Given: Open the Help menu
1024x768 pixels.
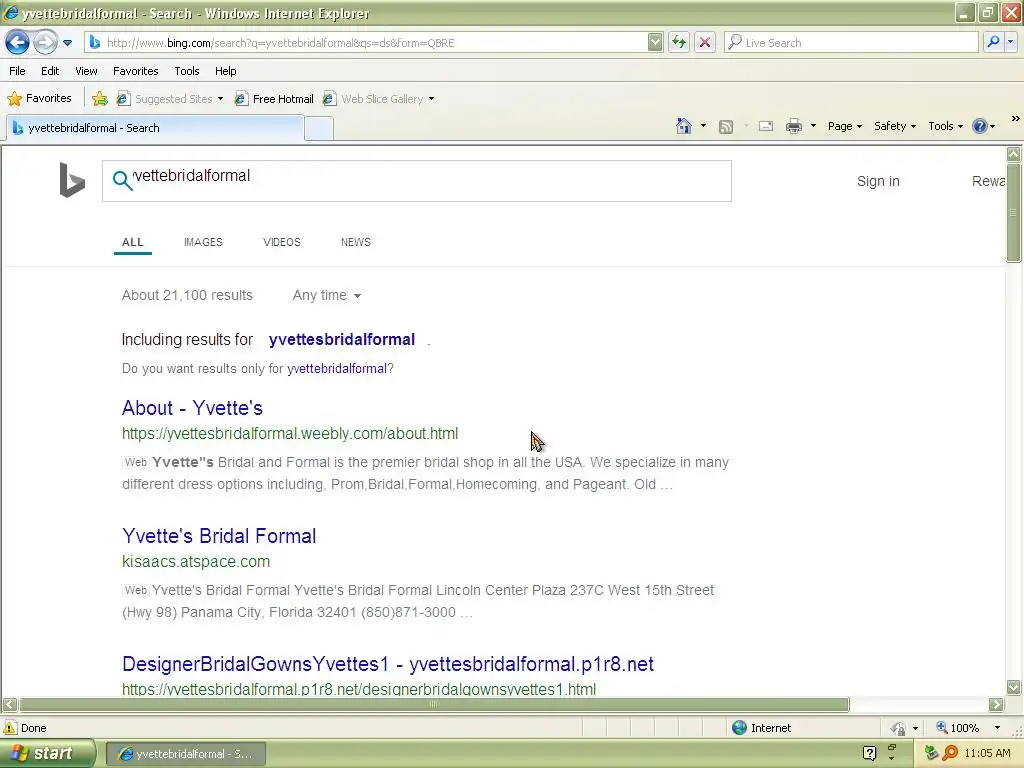Looking at the screenshot, I should tap(225, 71).
